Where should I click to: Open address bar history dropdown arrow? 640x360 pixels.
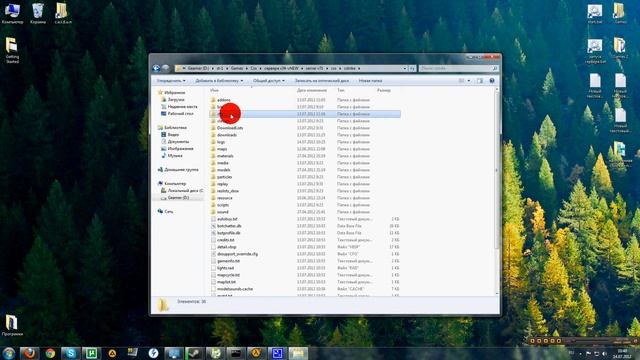(x=404, y=69)
